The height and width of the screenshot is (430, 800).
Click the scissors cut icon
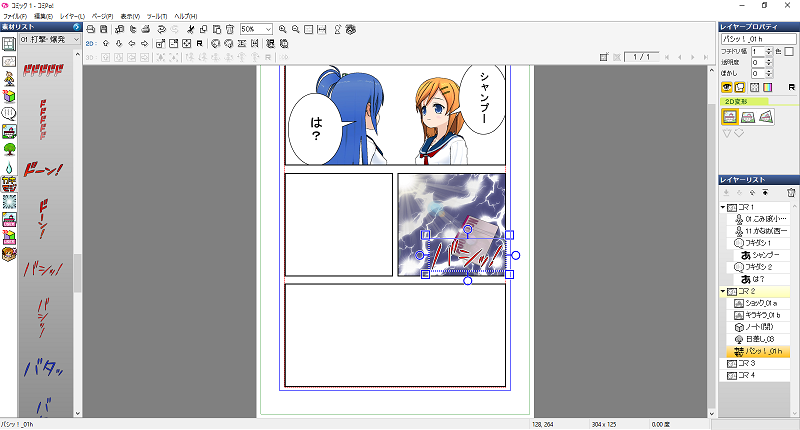(190, 30)
